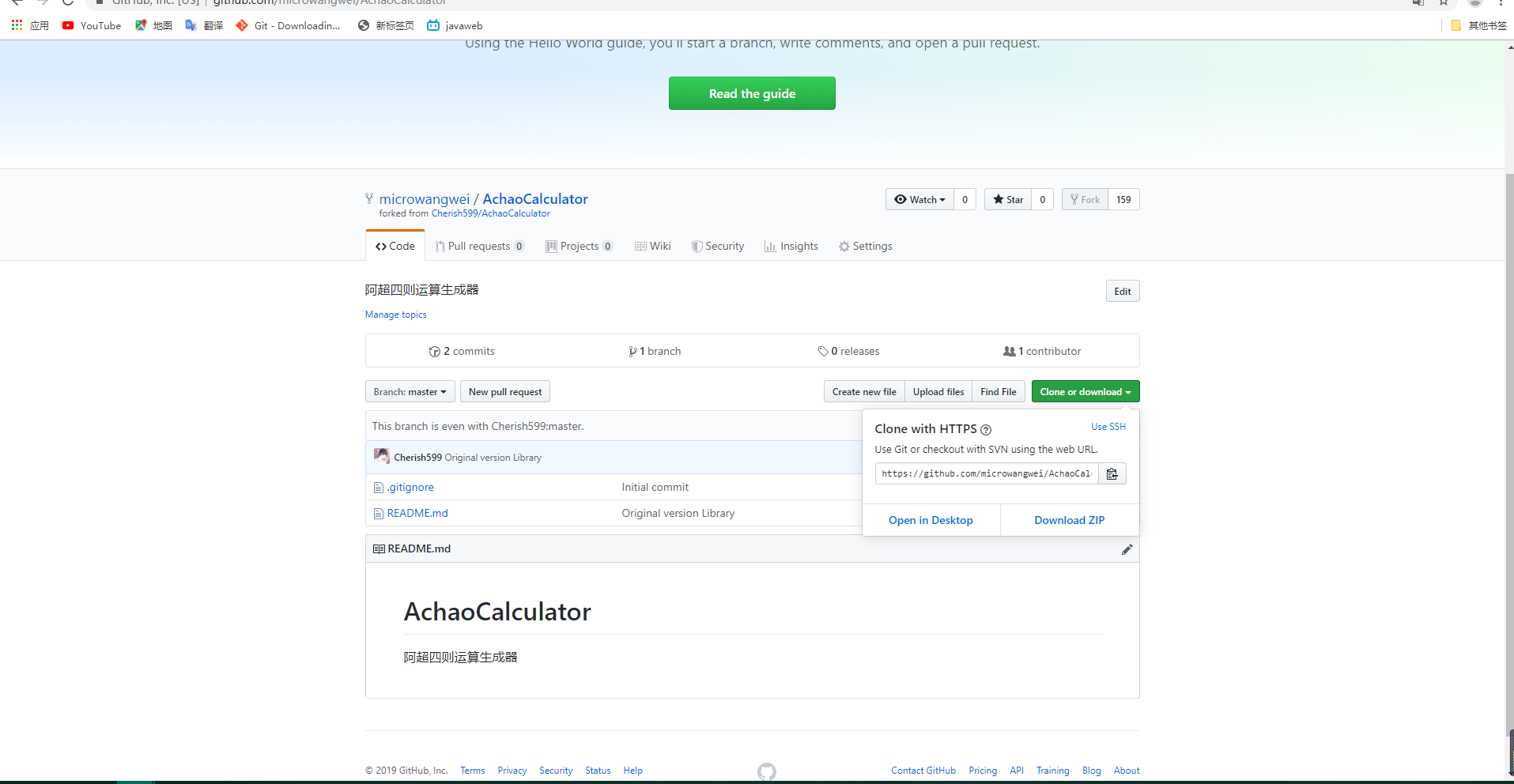Open the fork count 159
Image resolution: width=1514 pixels, height=784 pixels.
(1123, 199)
